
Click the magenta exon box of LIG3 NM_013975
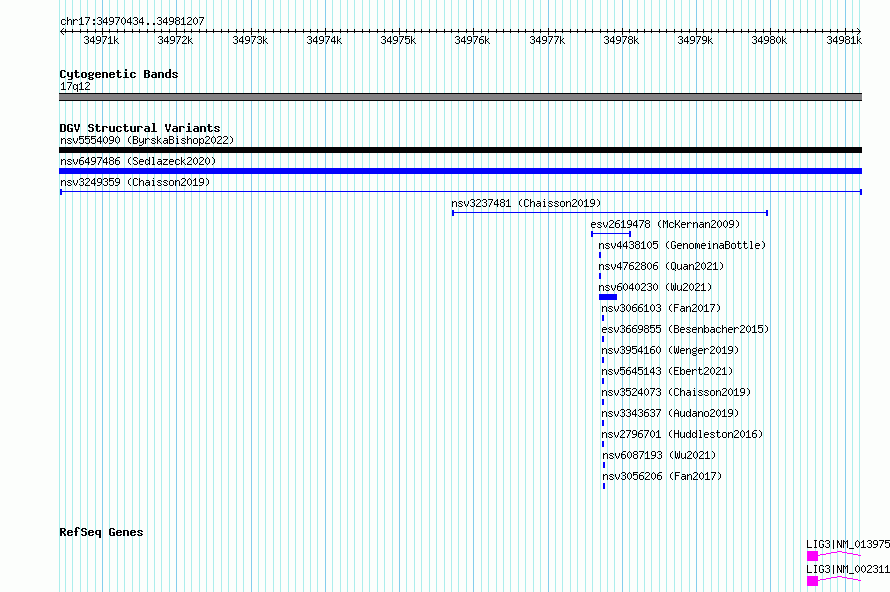[x=812, y=556]
